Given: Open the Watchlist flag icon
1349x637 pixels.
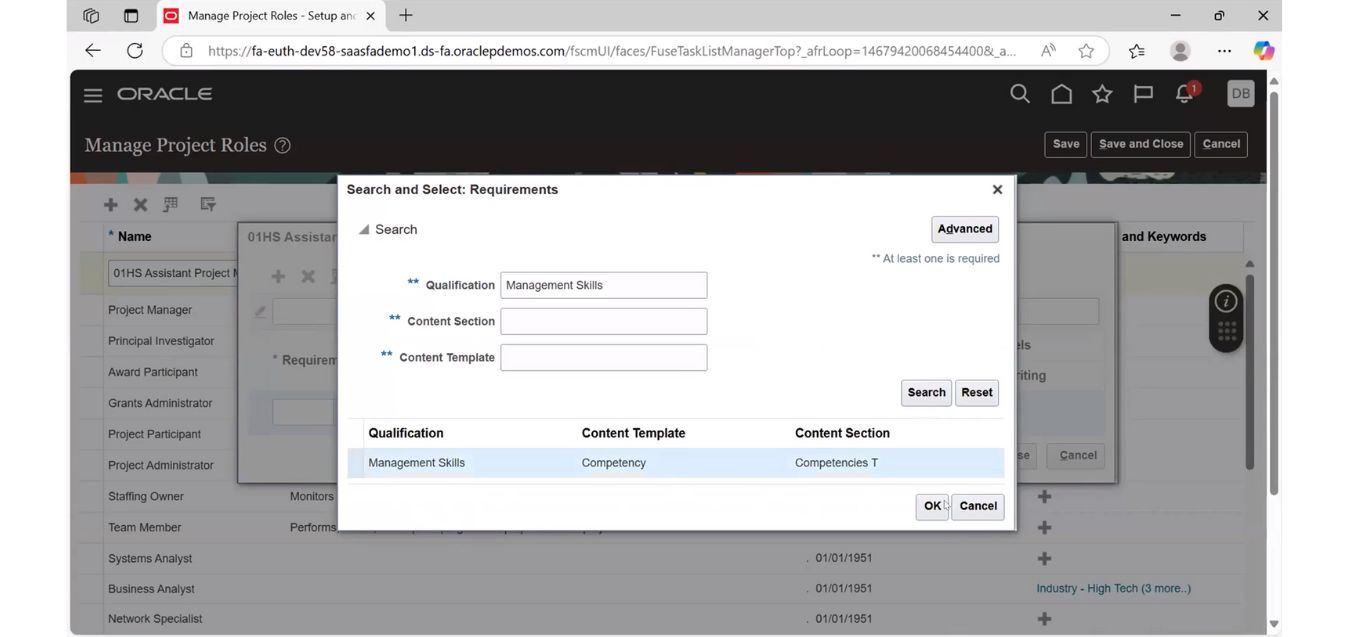Looking at the screenshot, I should 1142,93.
